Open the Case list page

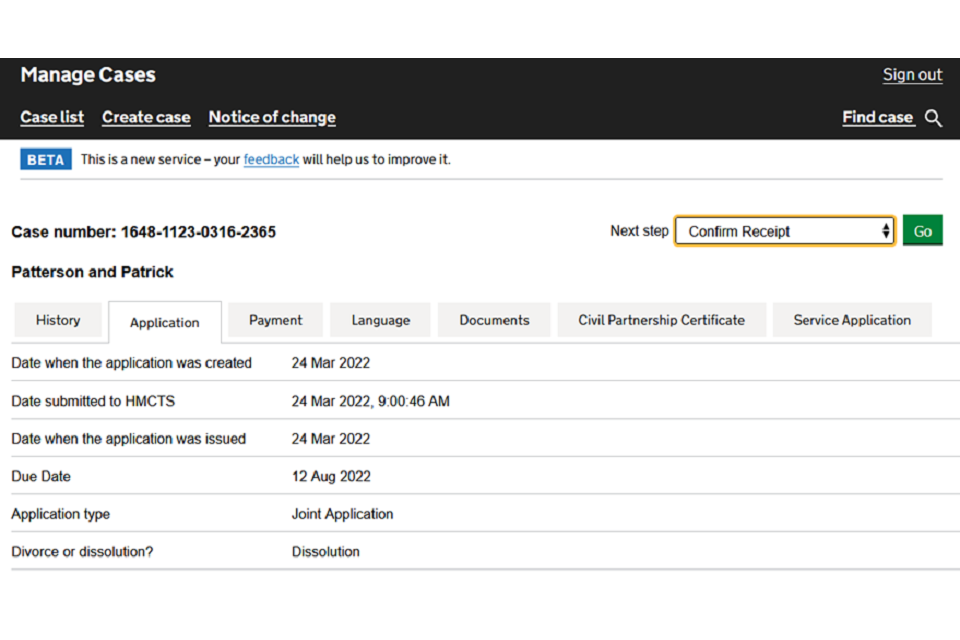point(52,117)
